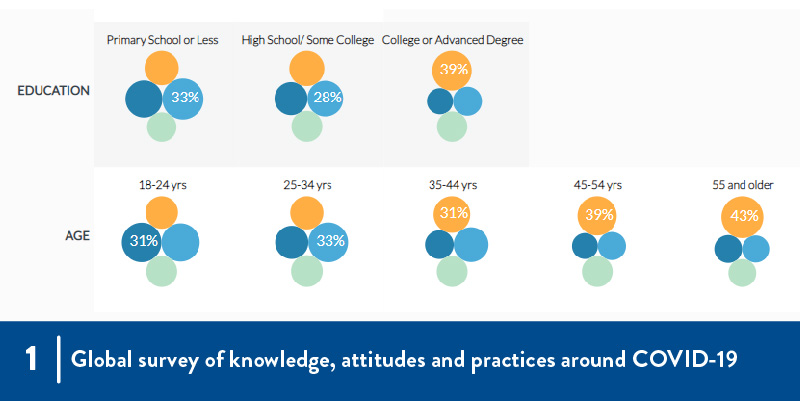Click the number 1 in the blue banner
Screen dimensions: 800x401
point(33,360)
